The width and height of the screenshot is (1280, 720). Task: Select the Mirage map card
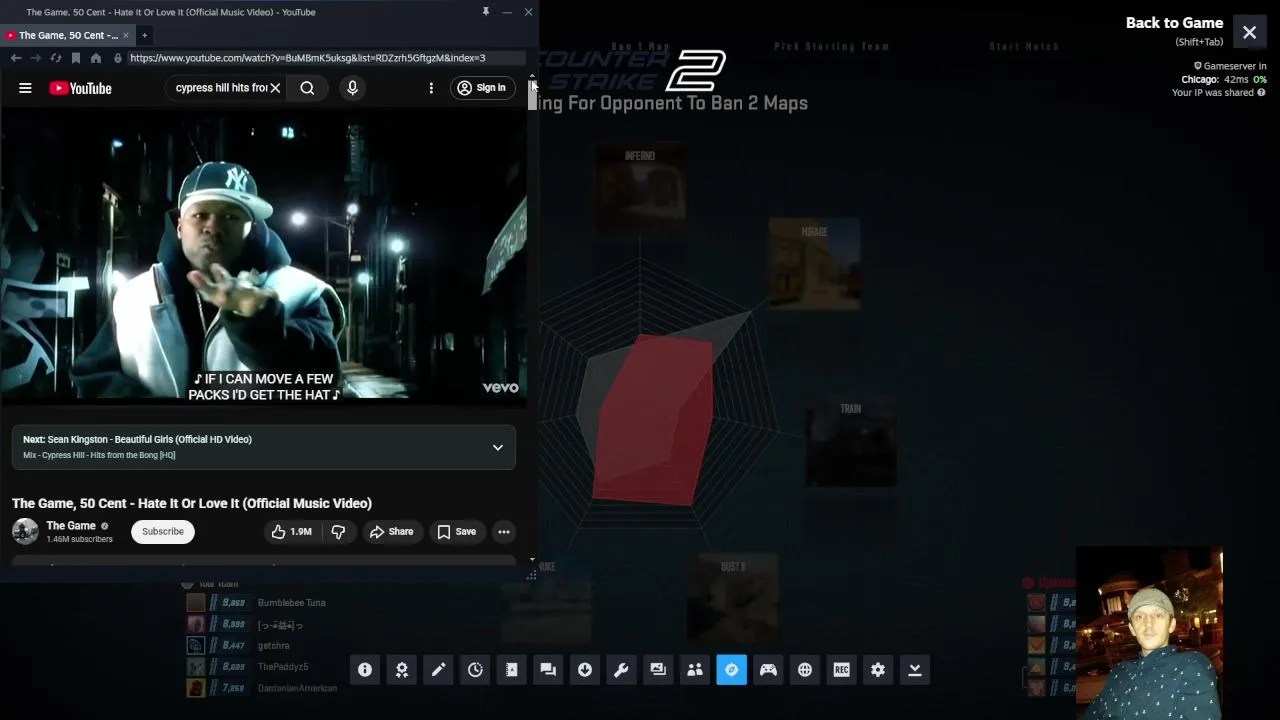click(814, 263)
